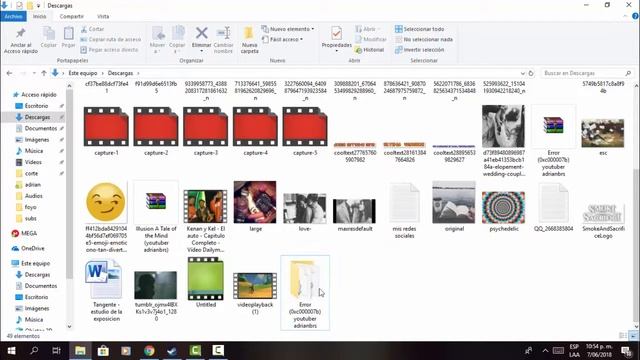This screenshot has width=640, height=360.
Task: Click Cortar scissors option
Action: coord(93,29)
